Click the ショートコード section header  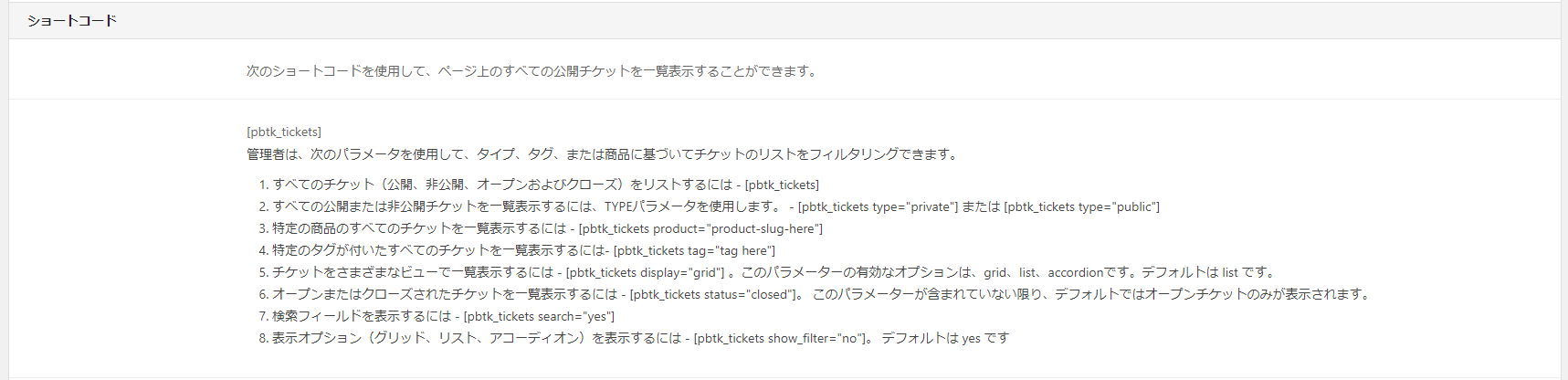click(x=72, y=21)
